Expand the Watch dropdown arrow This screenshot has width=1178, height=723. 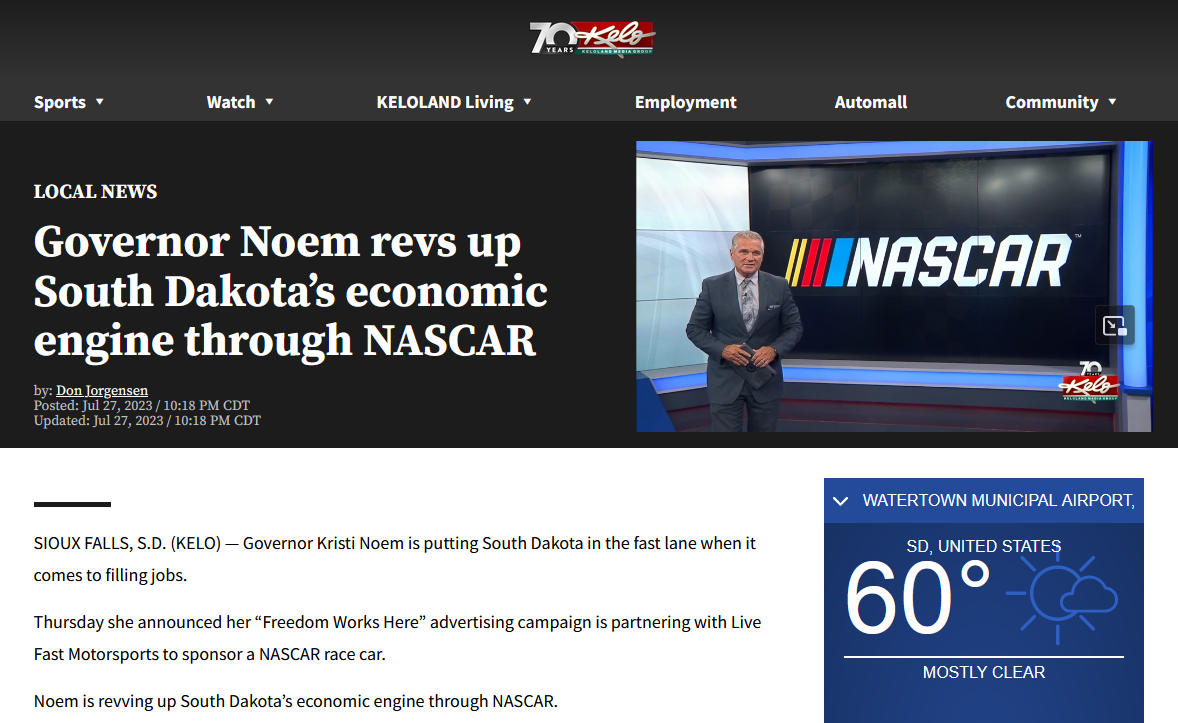(269, 101)
